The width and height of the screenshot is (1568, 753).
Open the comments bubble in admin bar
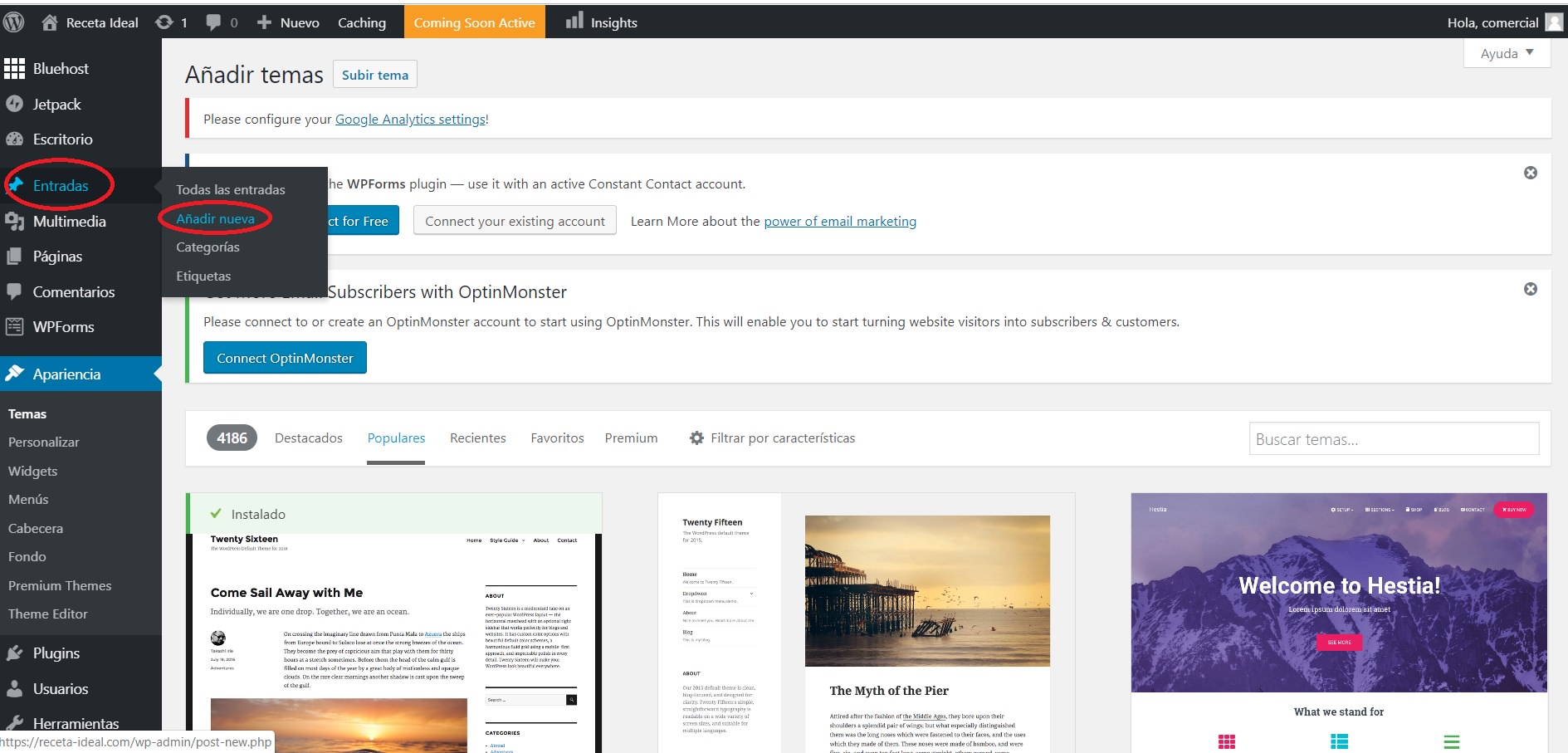(214, 22)
